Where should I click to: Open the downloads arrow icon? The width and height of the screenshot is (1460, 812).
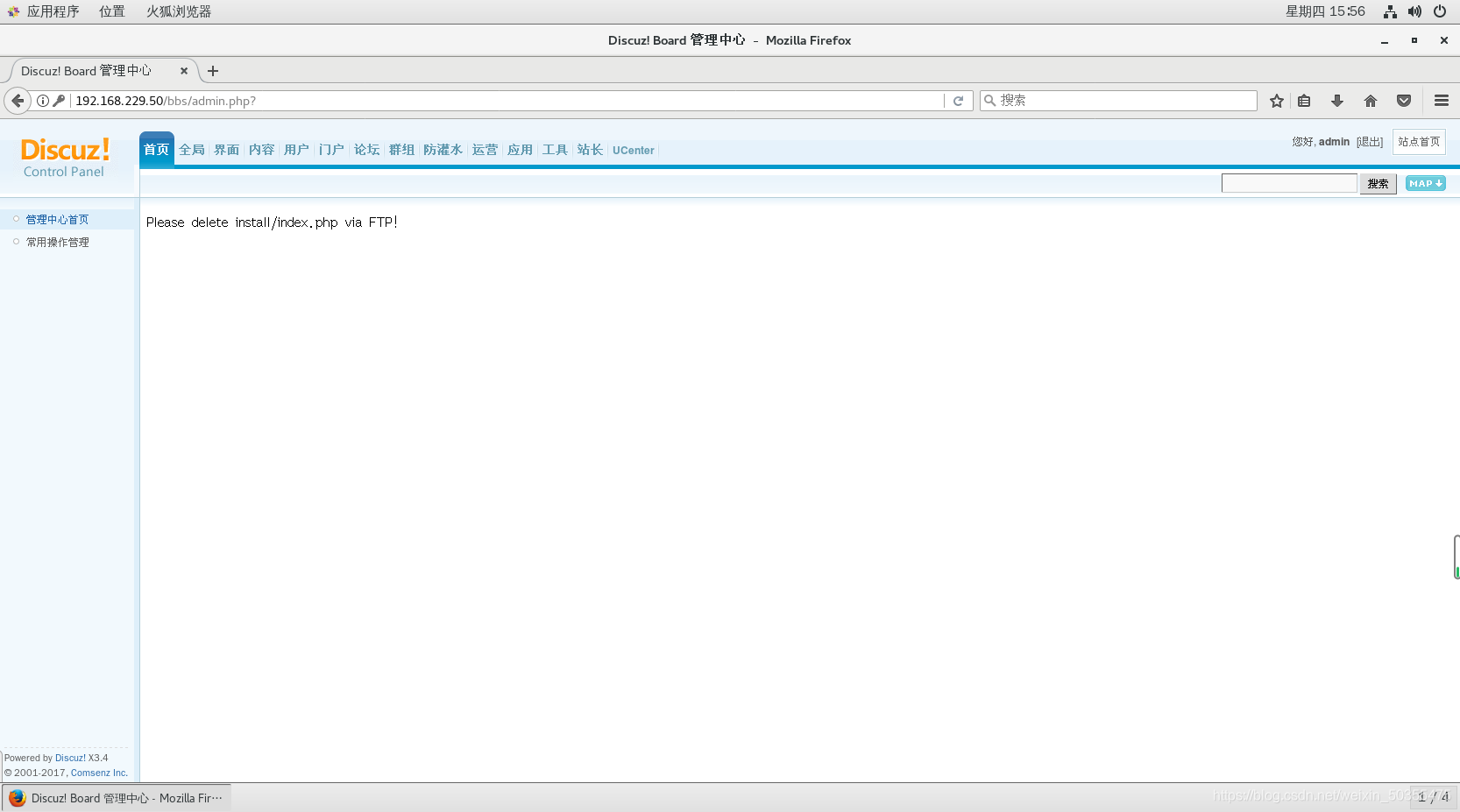[1337, 101]
